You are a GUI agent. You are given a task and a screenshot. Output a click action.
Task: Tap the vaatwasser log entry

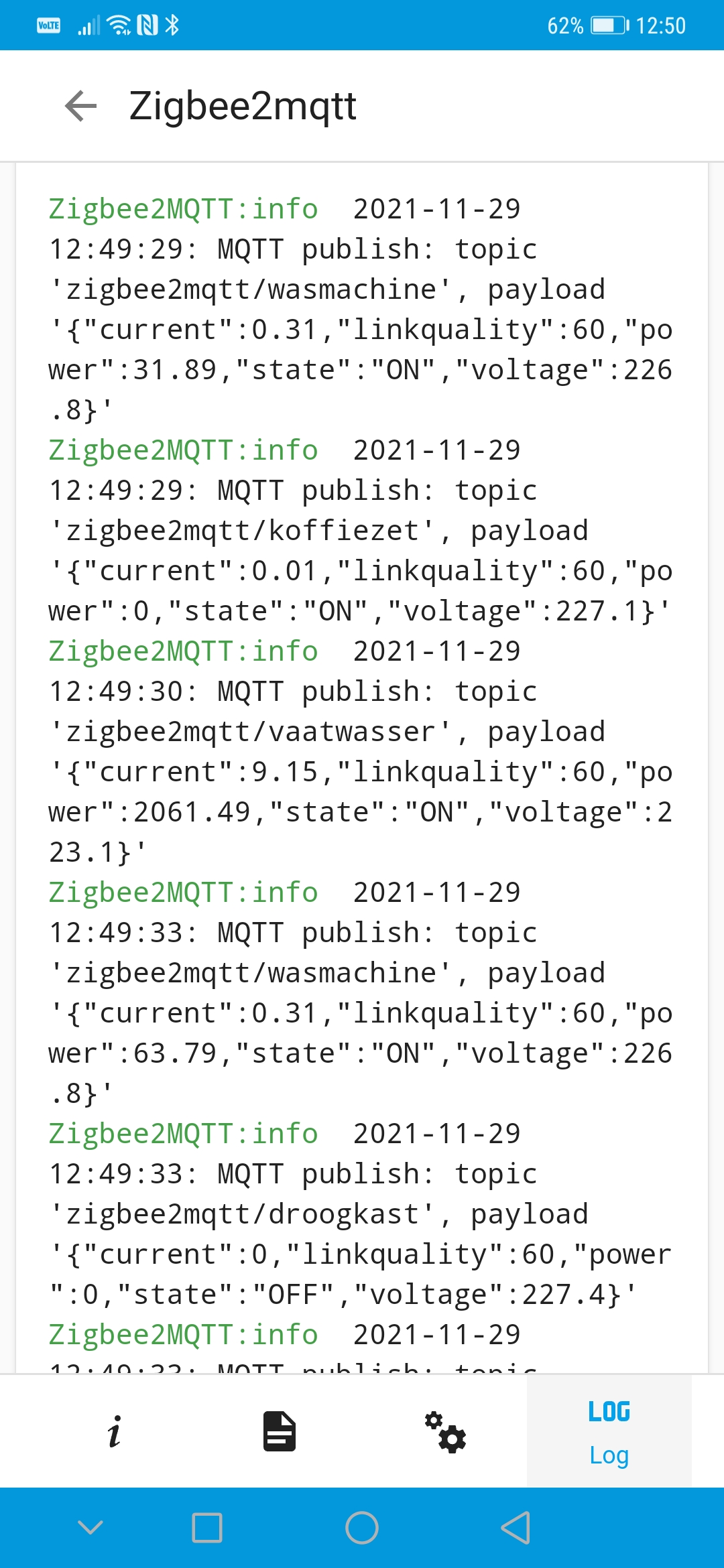[x=361, y=752]
